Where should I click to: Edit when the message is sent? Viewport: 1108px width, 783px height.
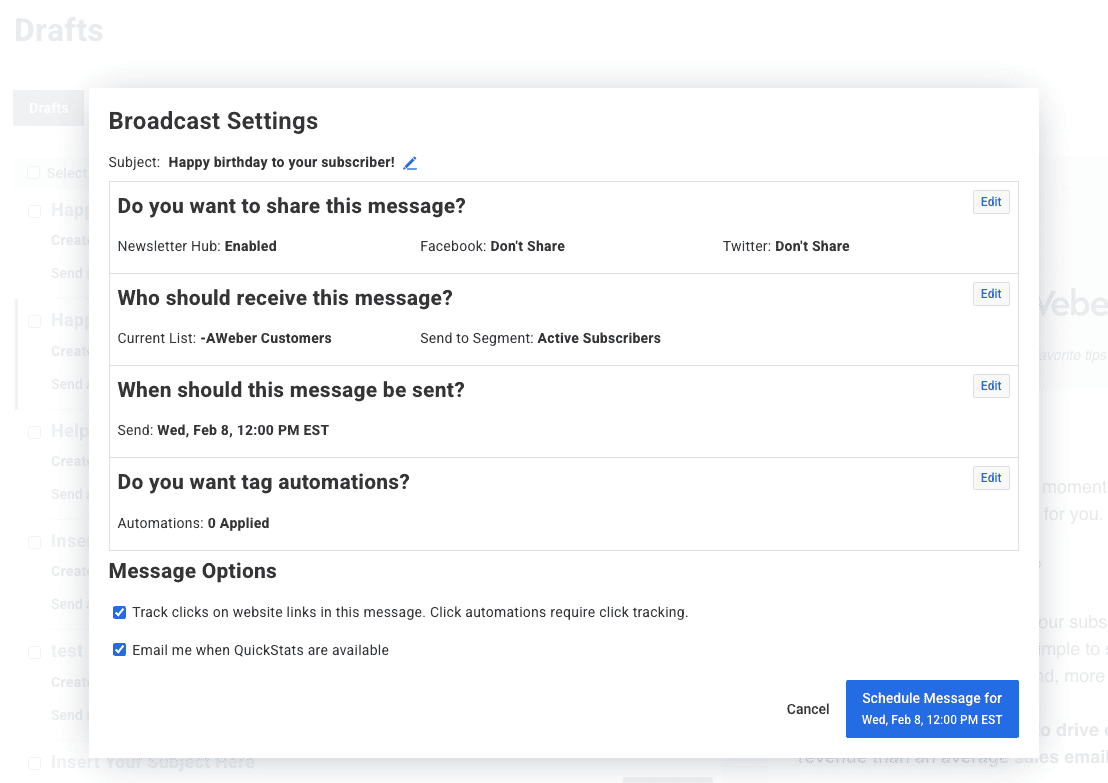(x=990, y=386)
